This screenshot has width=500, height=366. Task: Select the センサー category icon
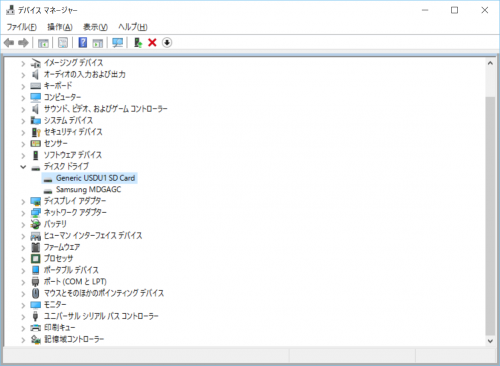point(36,144)
